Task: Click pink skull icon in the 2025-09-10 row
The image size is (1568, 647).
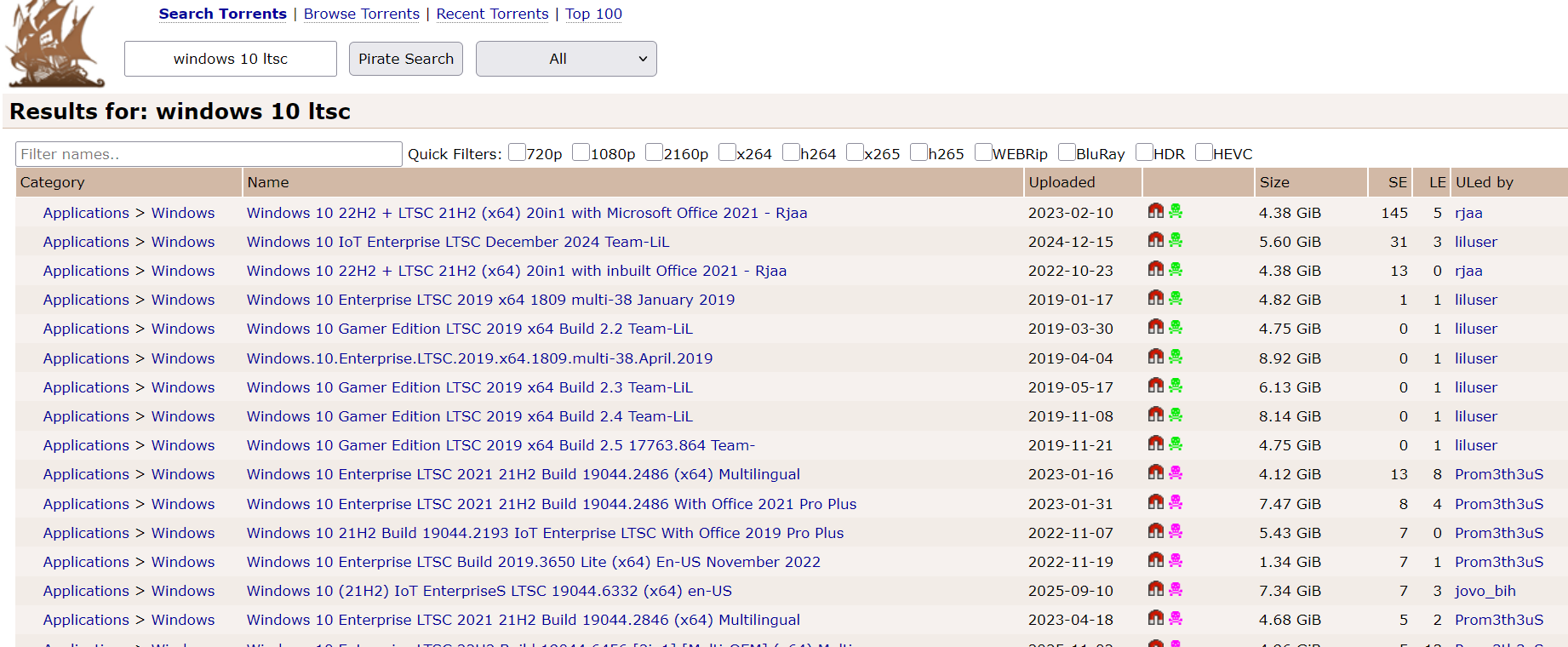Action: click(x=1176, y=589)
